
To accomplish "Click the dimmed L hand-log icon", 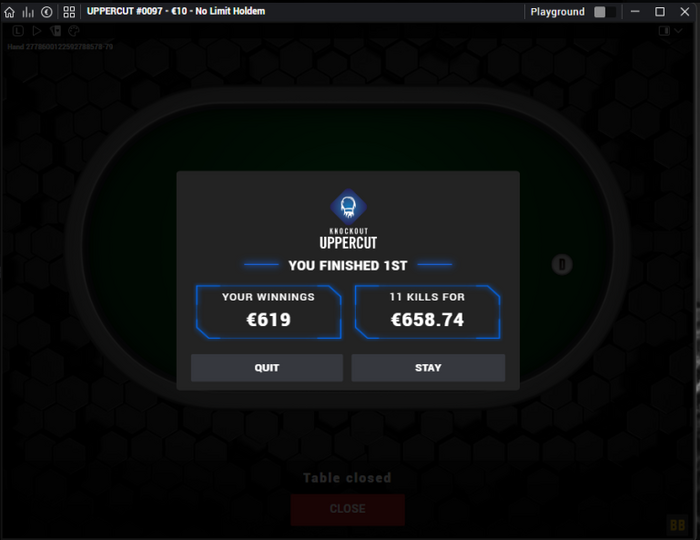I will 18,31.
